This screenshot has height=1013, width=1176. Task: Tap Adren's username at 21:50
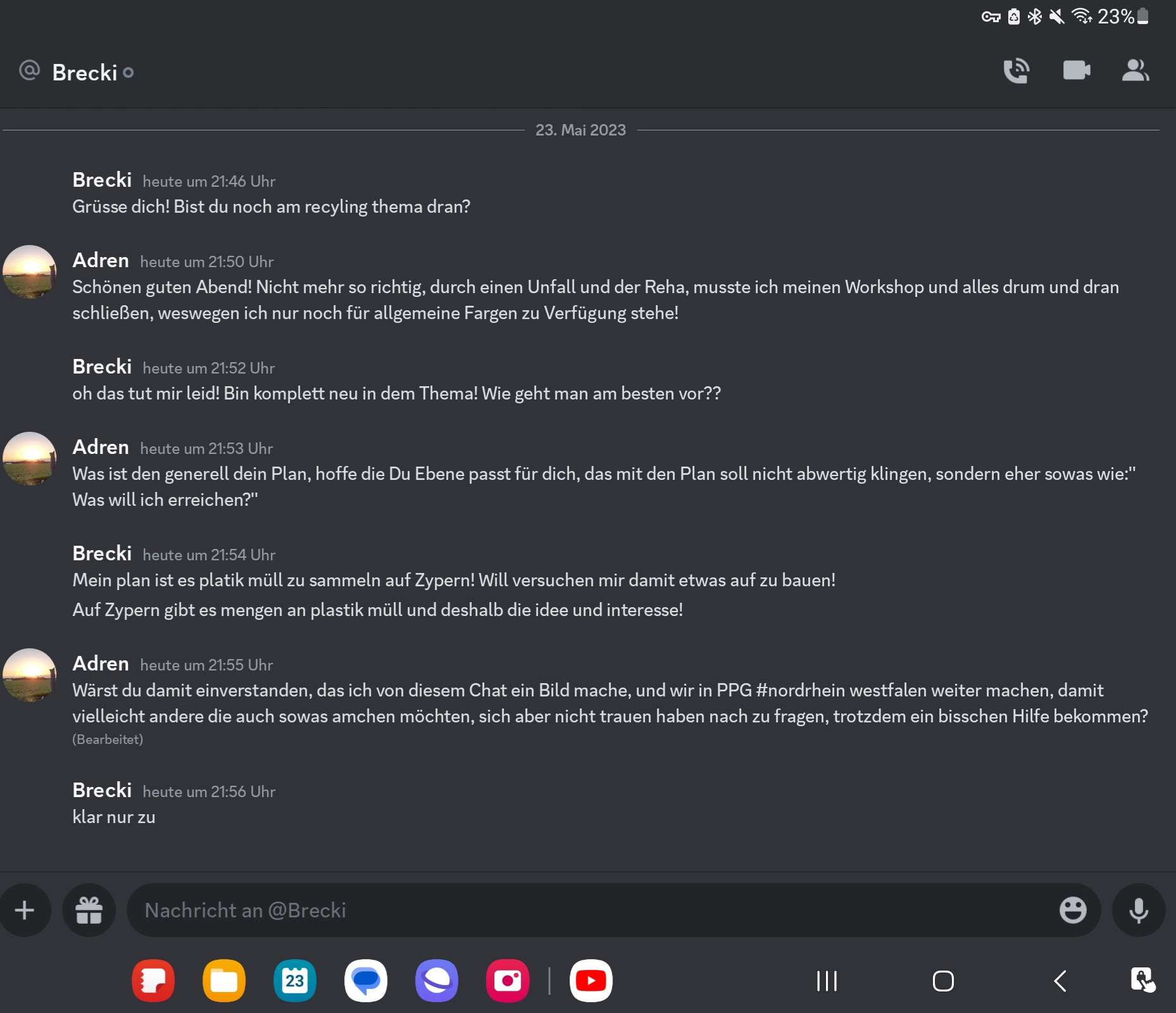coord(101,260)
